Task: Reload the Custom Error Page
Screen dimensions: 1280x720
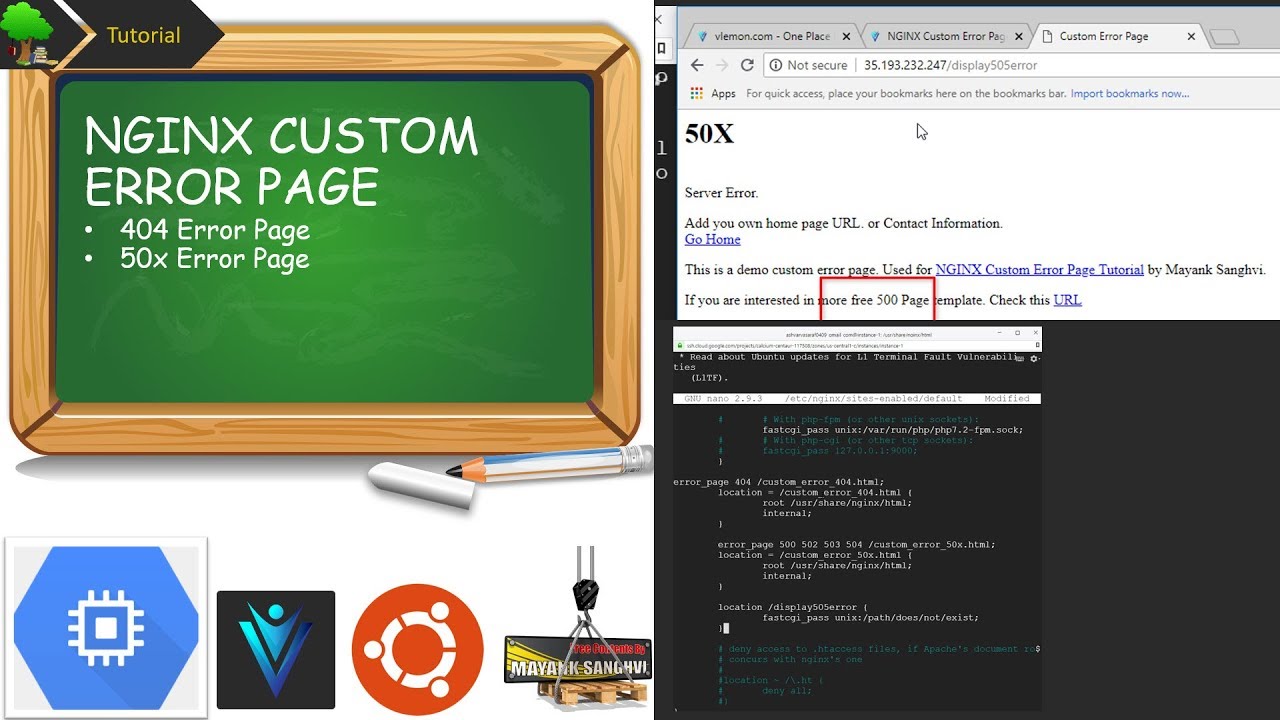Action: coord(747,65)
